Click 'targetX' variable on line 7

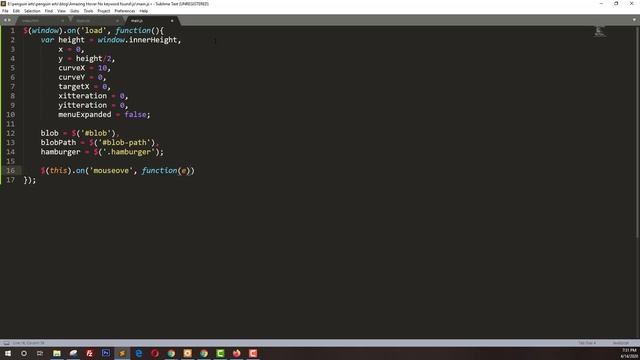pos(73,87)
